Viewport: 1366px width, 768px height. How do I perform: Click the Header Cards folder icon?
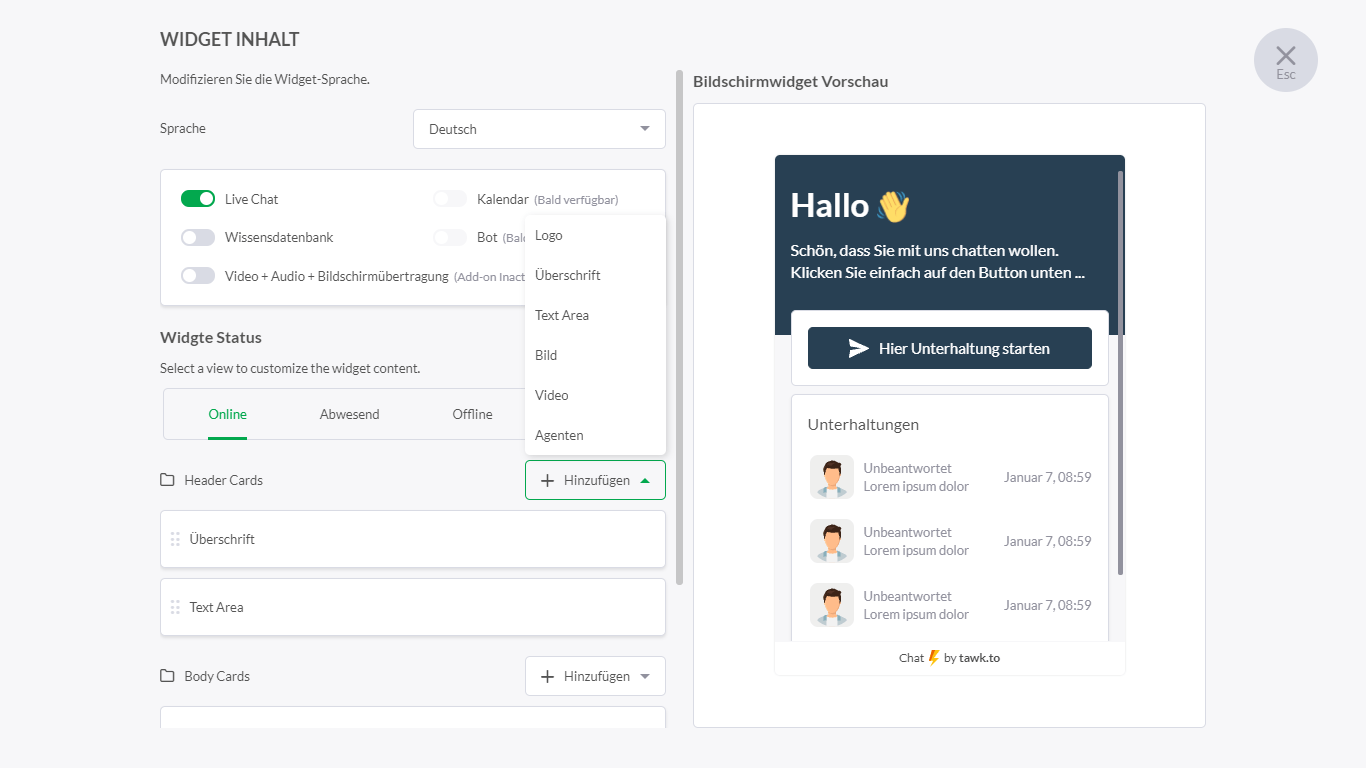pos(167,480)
